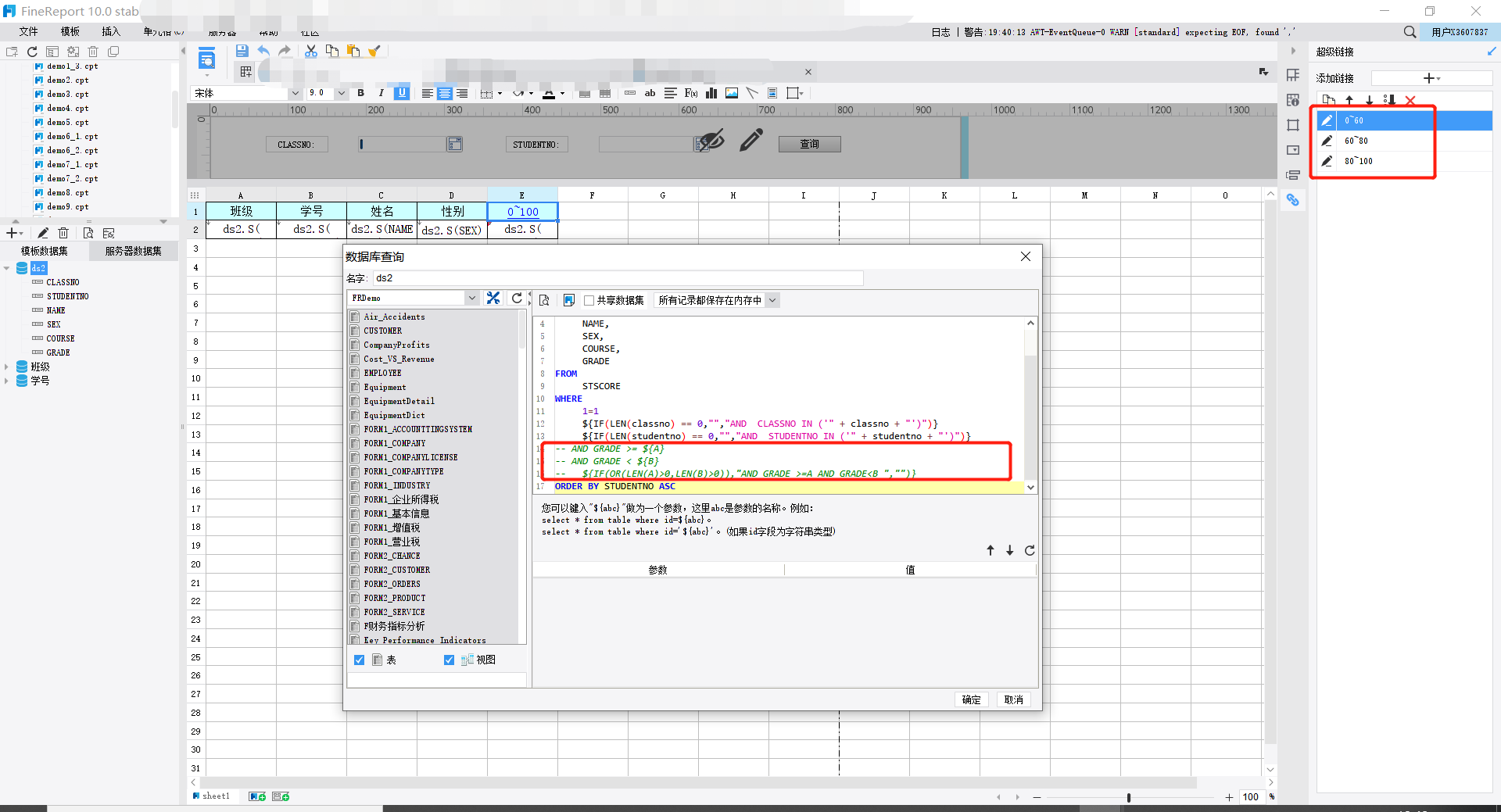Move hyperlink down with down arrow
Viewport: 1501px width, 812px height.
click(1369, 100)
